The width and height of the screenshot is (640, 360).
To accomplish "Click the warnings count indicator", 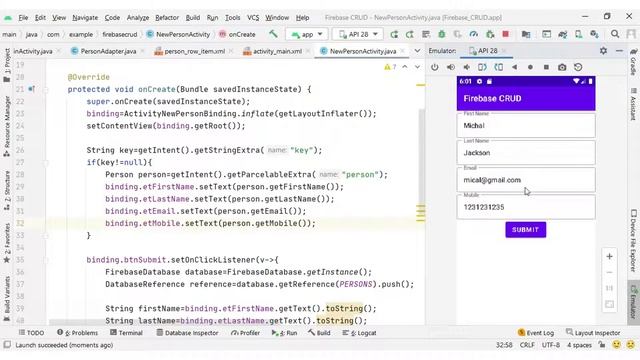I will pyautogui.click(x=390, y=67).
